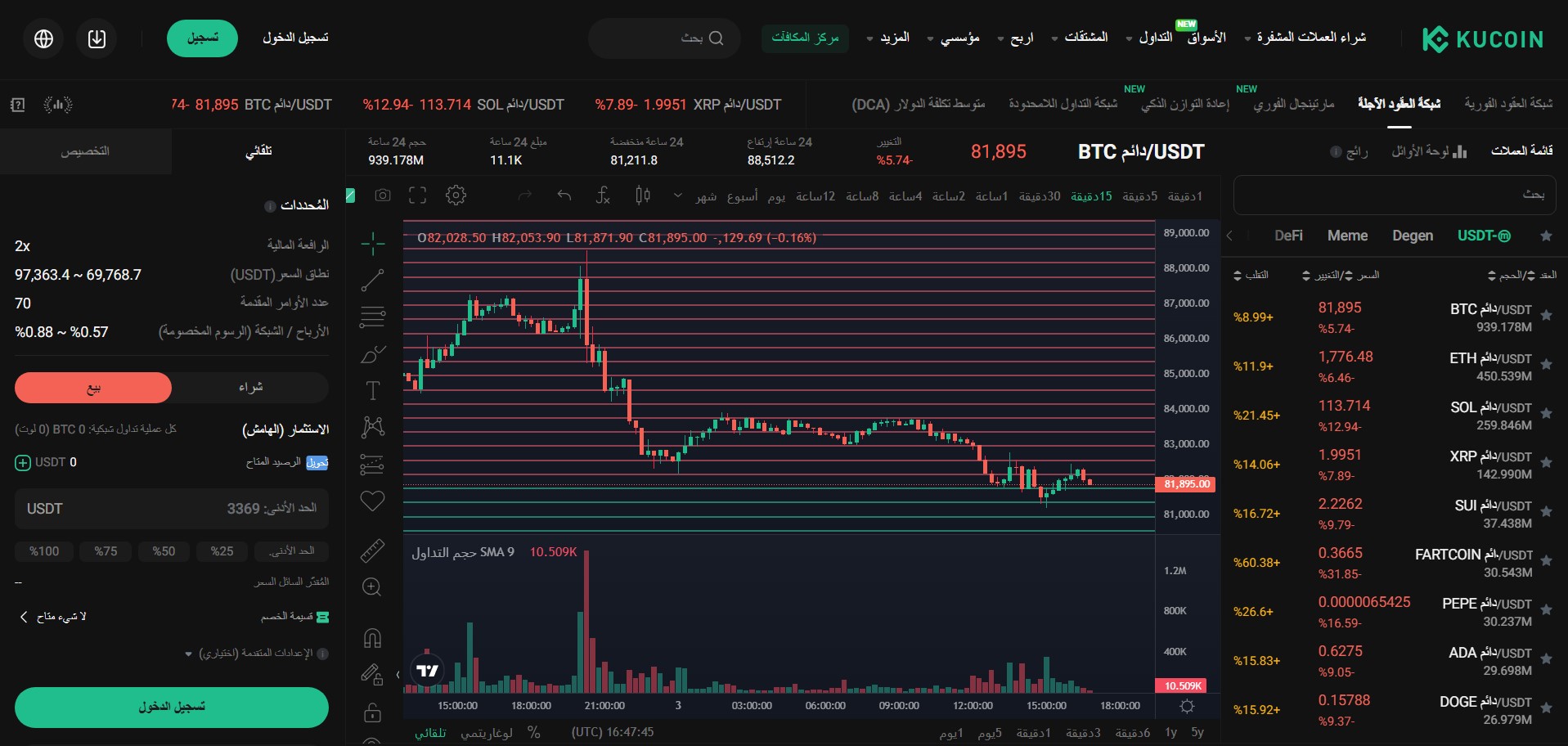Activate the text annotation tool
The width and height of the screenshot is (1568, 746).
[x=372, y=390]
